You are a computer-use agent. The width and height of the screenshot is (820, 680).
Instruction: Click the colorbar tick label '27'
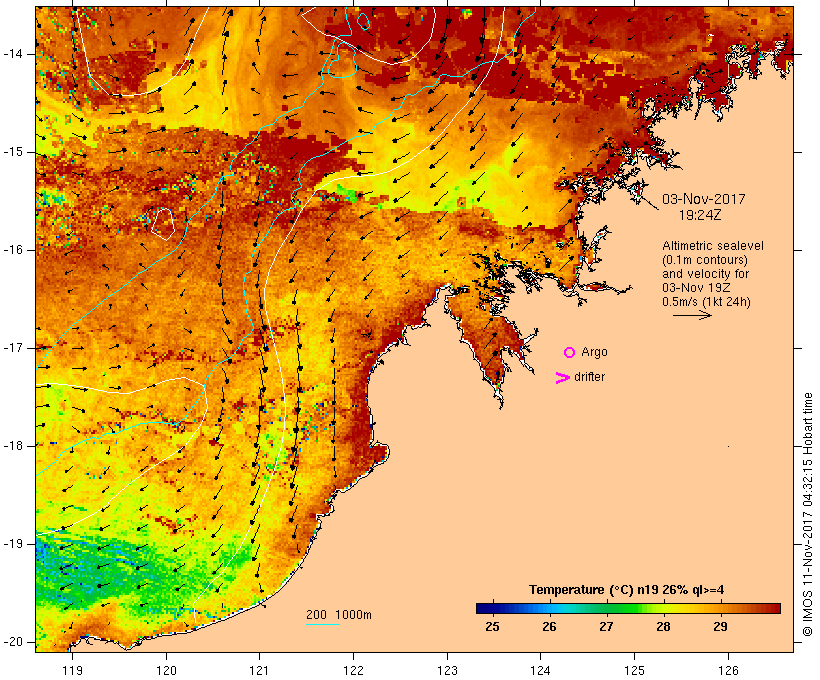(606, 627)
